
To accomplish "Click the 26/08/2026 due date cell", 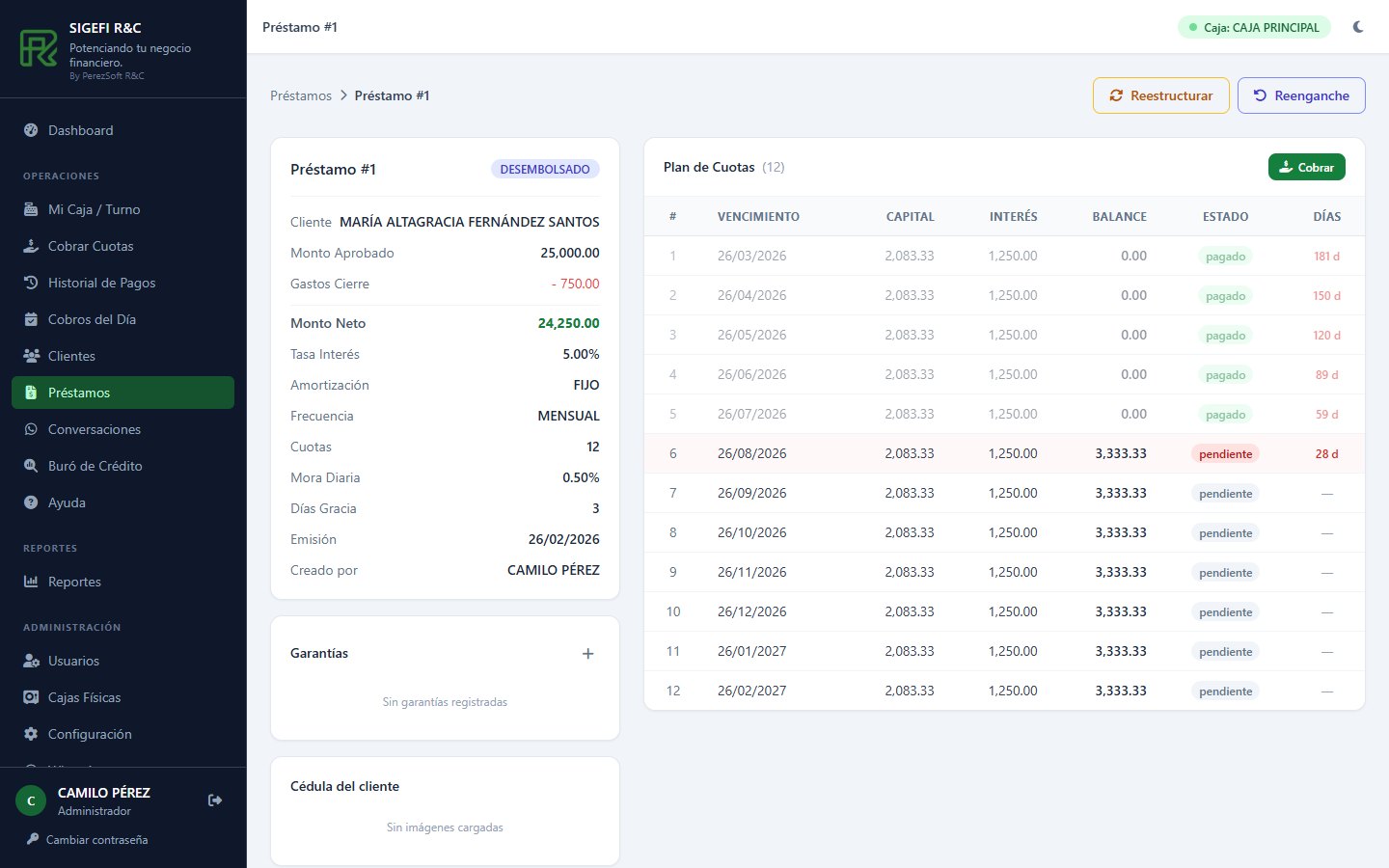I will [752, 453].
